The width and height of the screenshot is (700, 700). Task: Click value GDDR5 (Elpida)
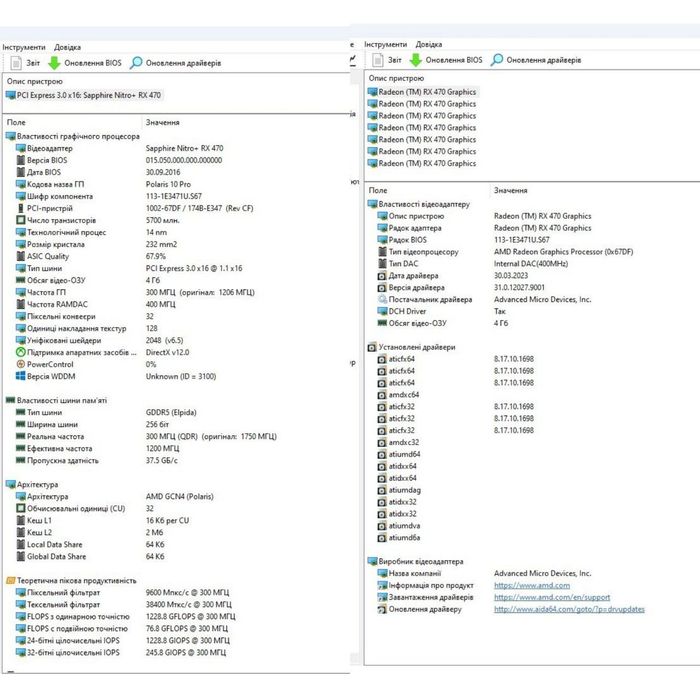(x=171, y=412)
